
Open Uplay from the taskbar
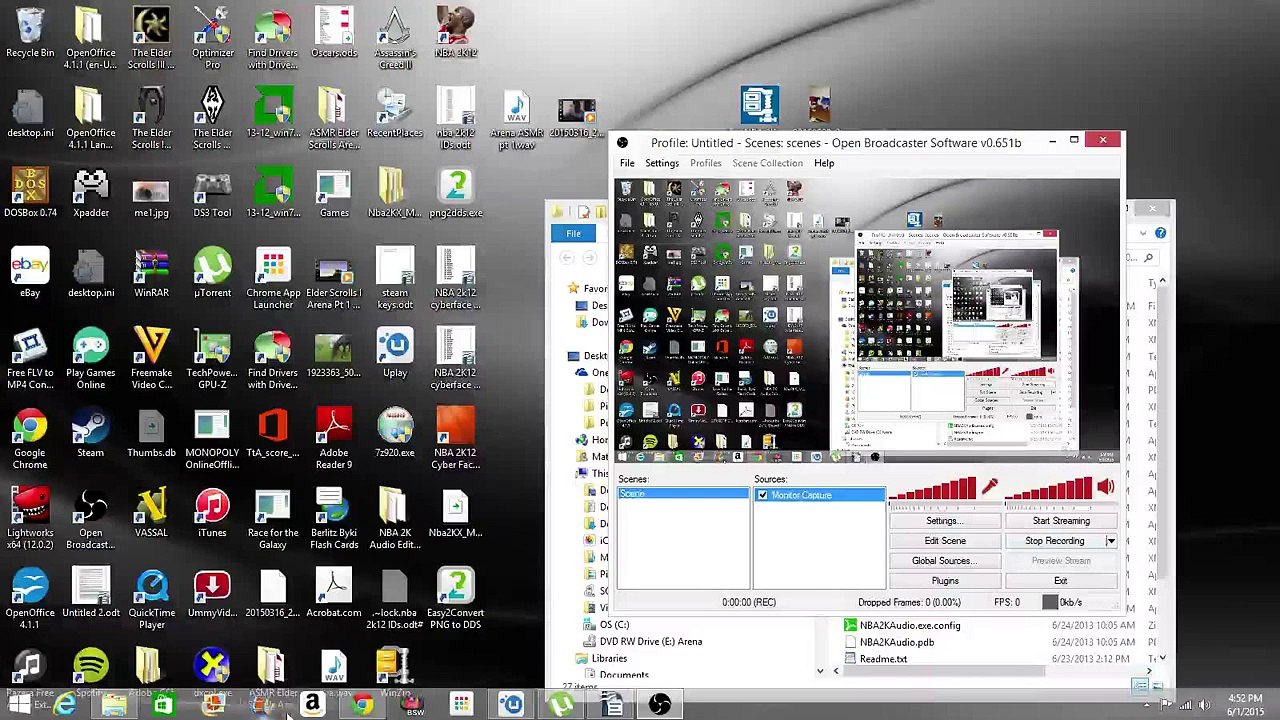[511, 705]
